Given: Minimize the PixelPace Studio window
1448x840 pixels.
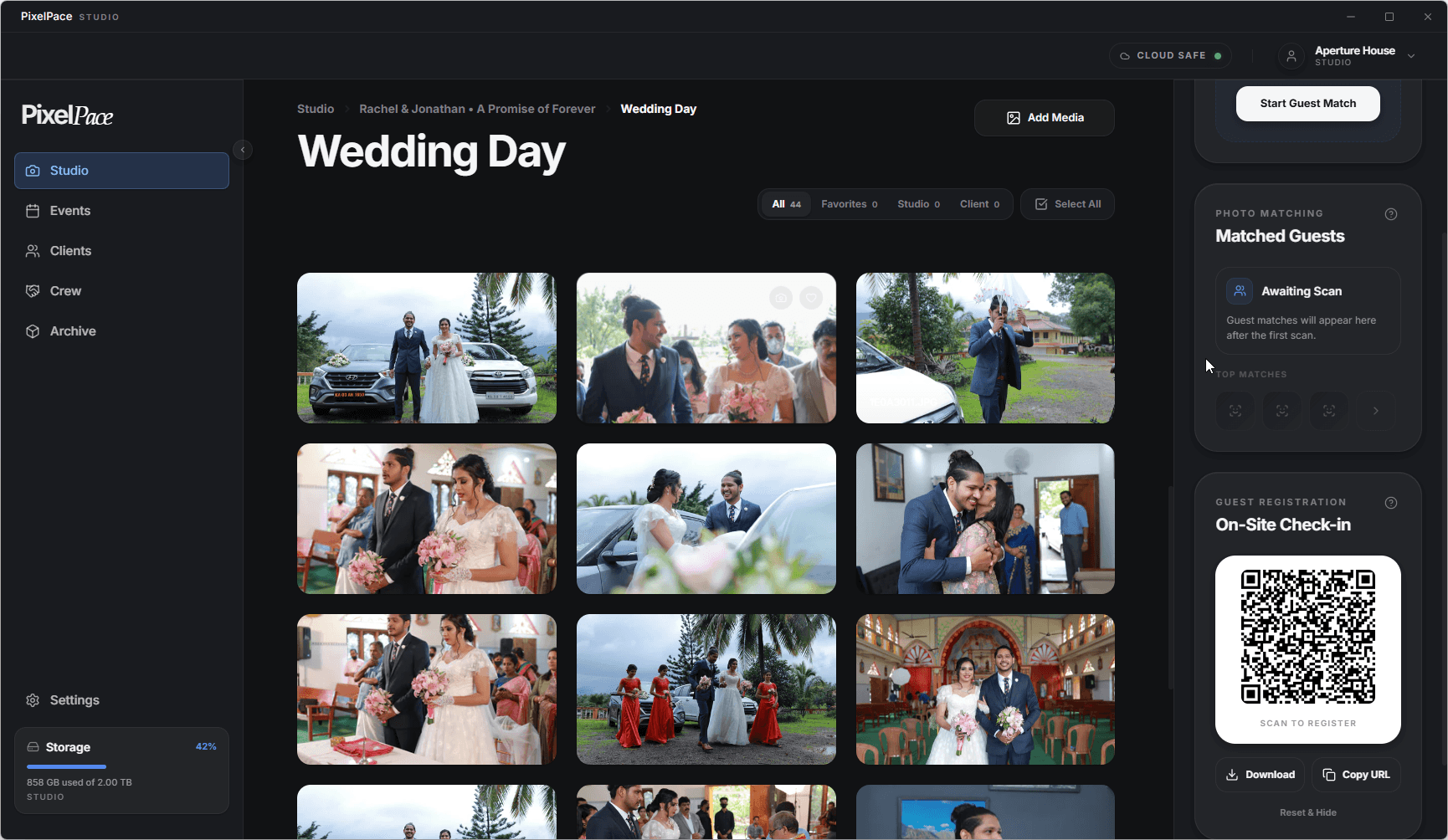Looking at the screenshot, I should point(1351,17).
